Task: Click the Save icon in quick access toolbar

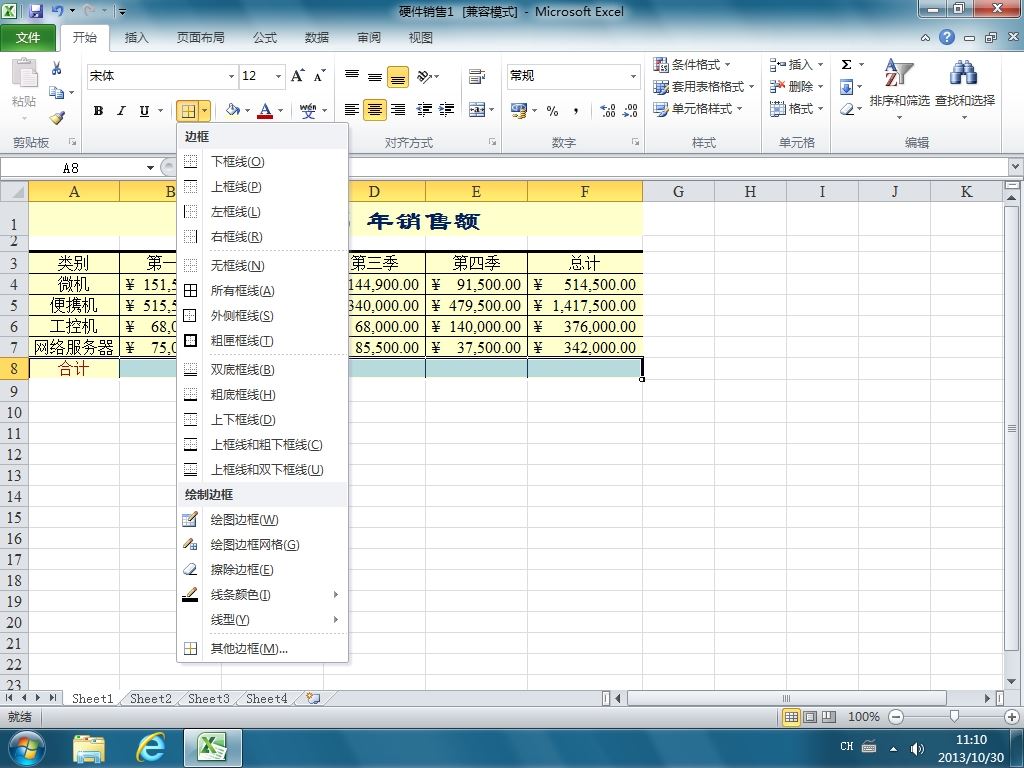Action: pos(36,11)
